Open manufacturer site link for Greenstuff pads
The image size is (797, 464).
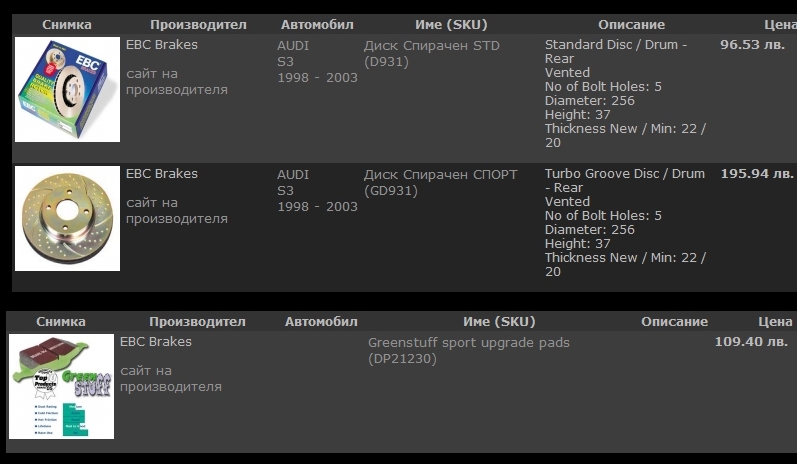pos(170,378)
